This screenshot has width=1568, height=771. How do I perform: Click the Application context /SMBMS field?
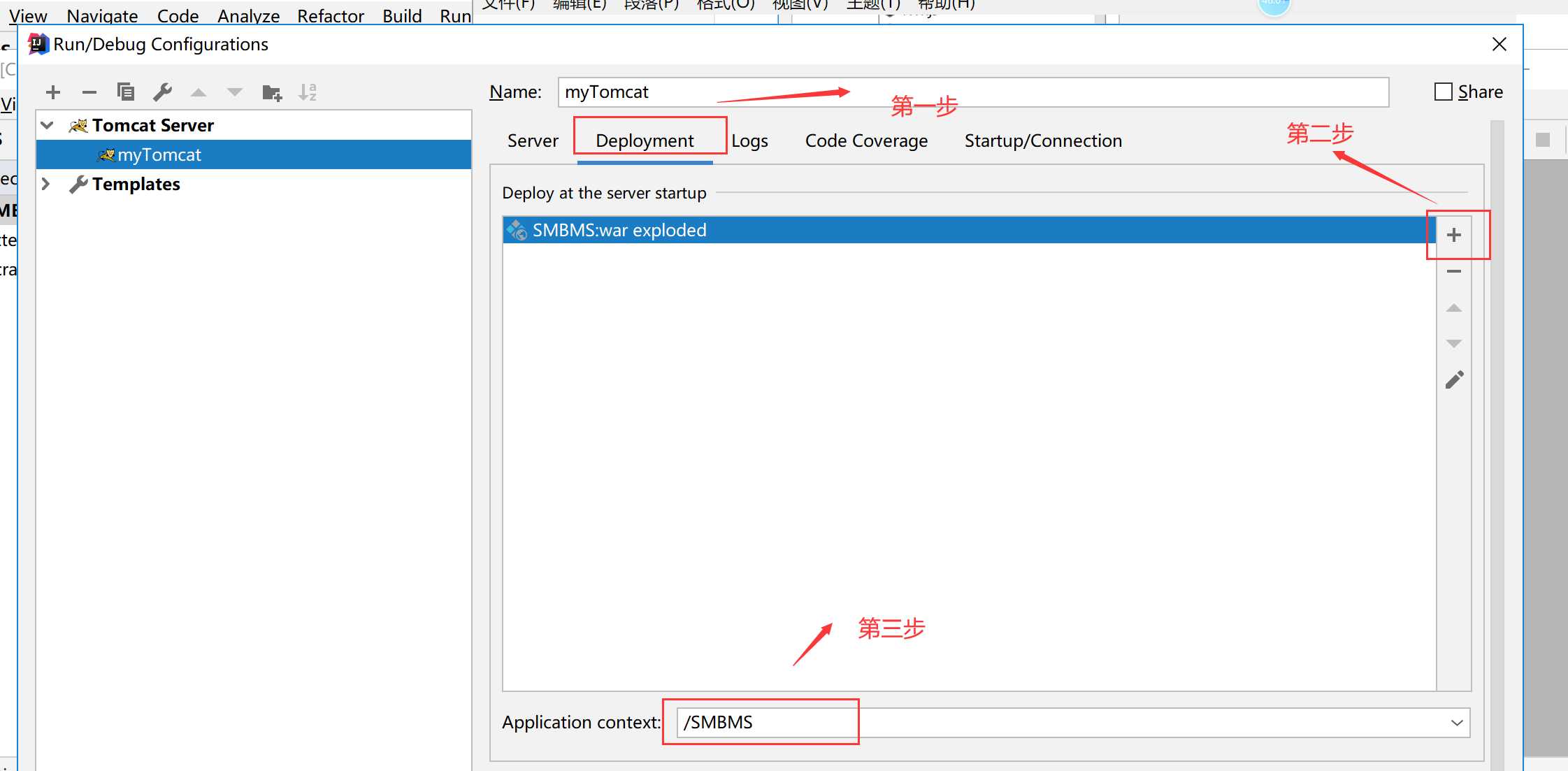pos(1073,723)
